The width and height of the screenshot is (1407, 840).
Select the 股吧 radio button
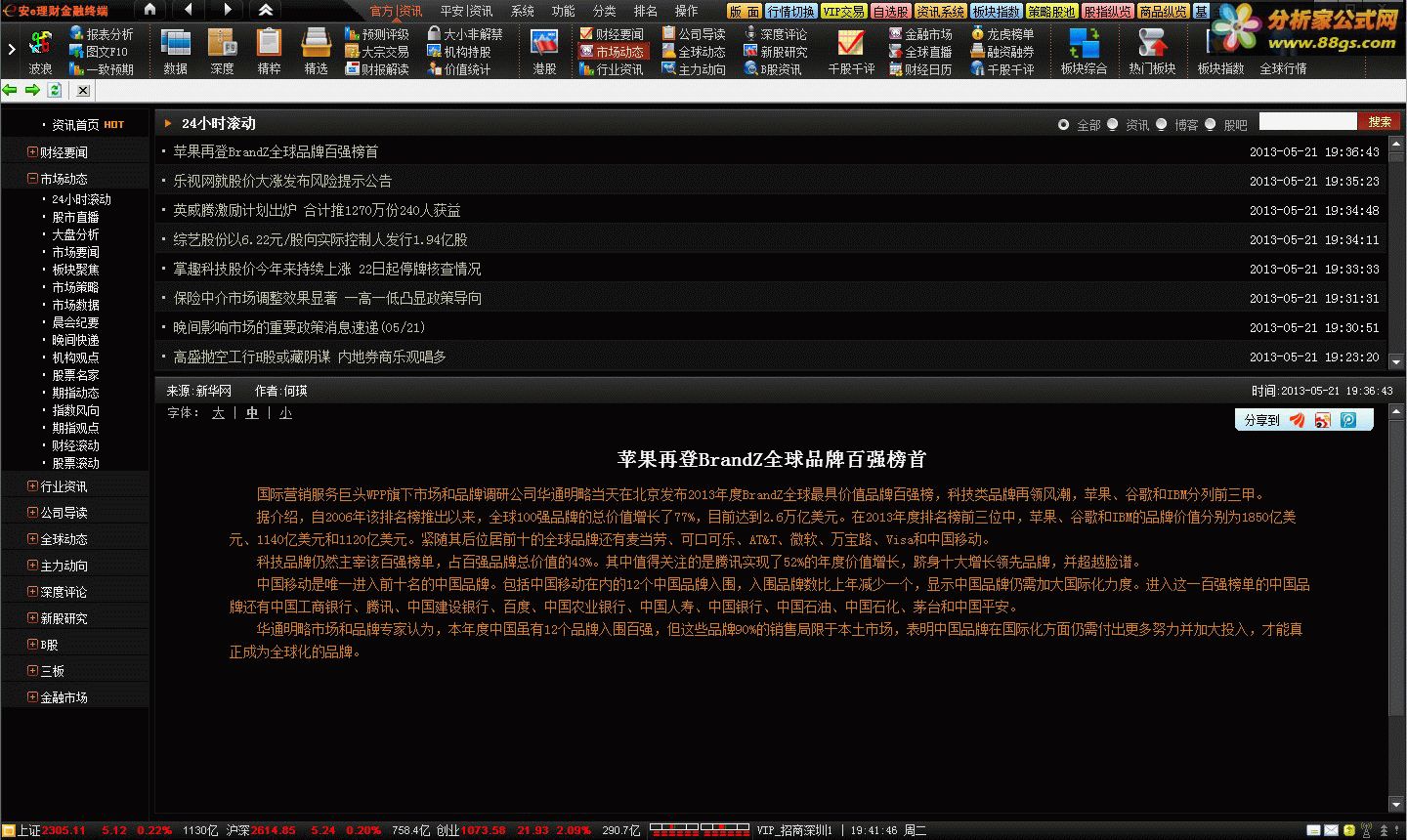(1211, 124)
